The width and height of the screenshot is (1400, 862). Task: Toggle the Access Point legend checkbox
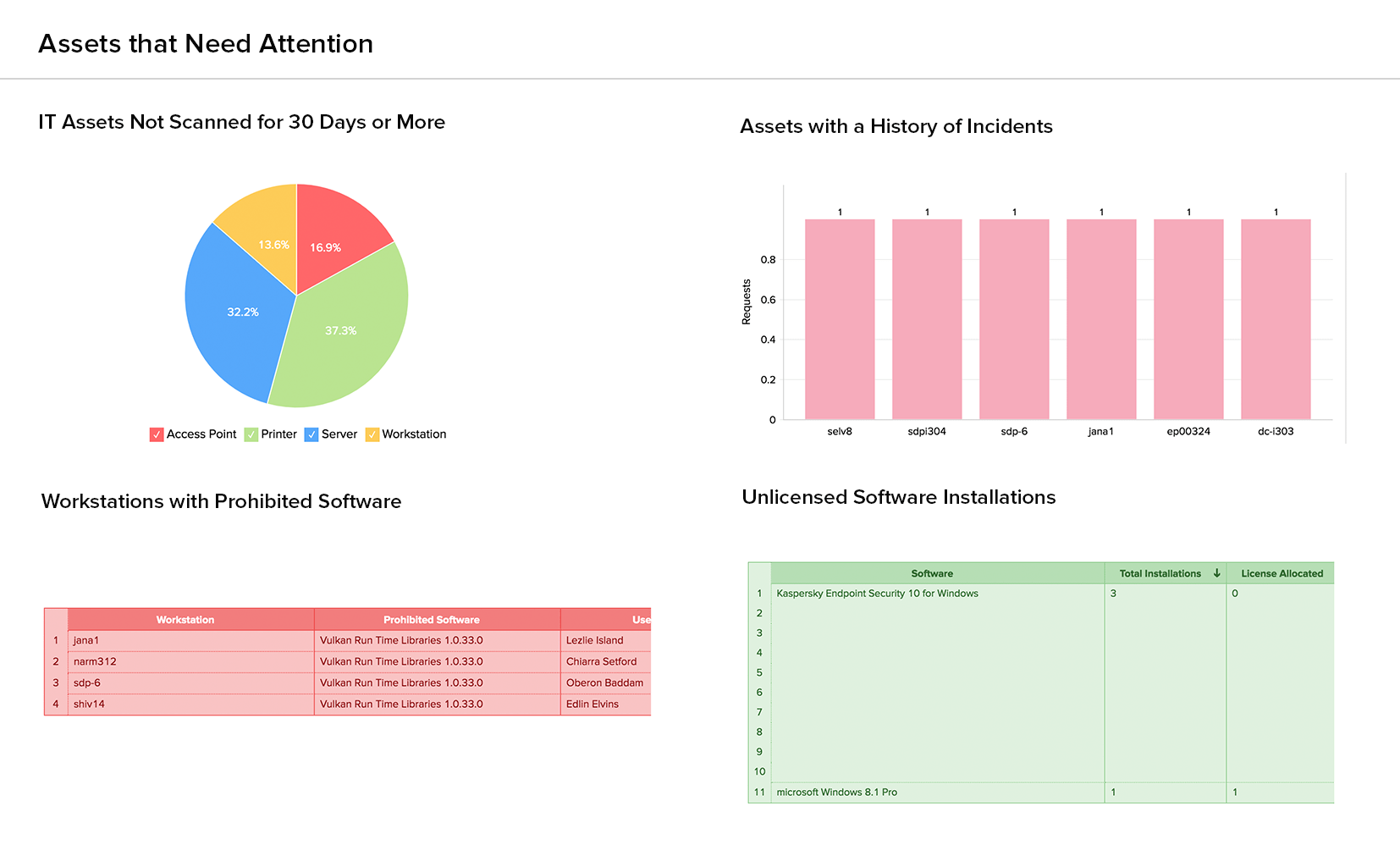point(157,434)
